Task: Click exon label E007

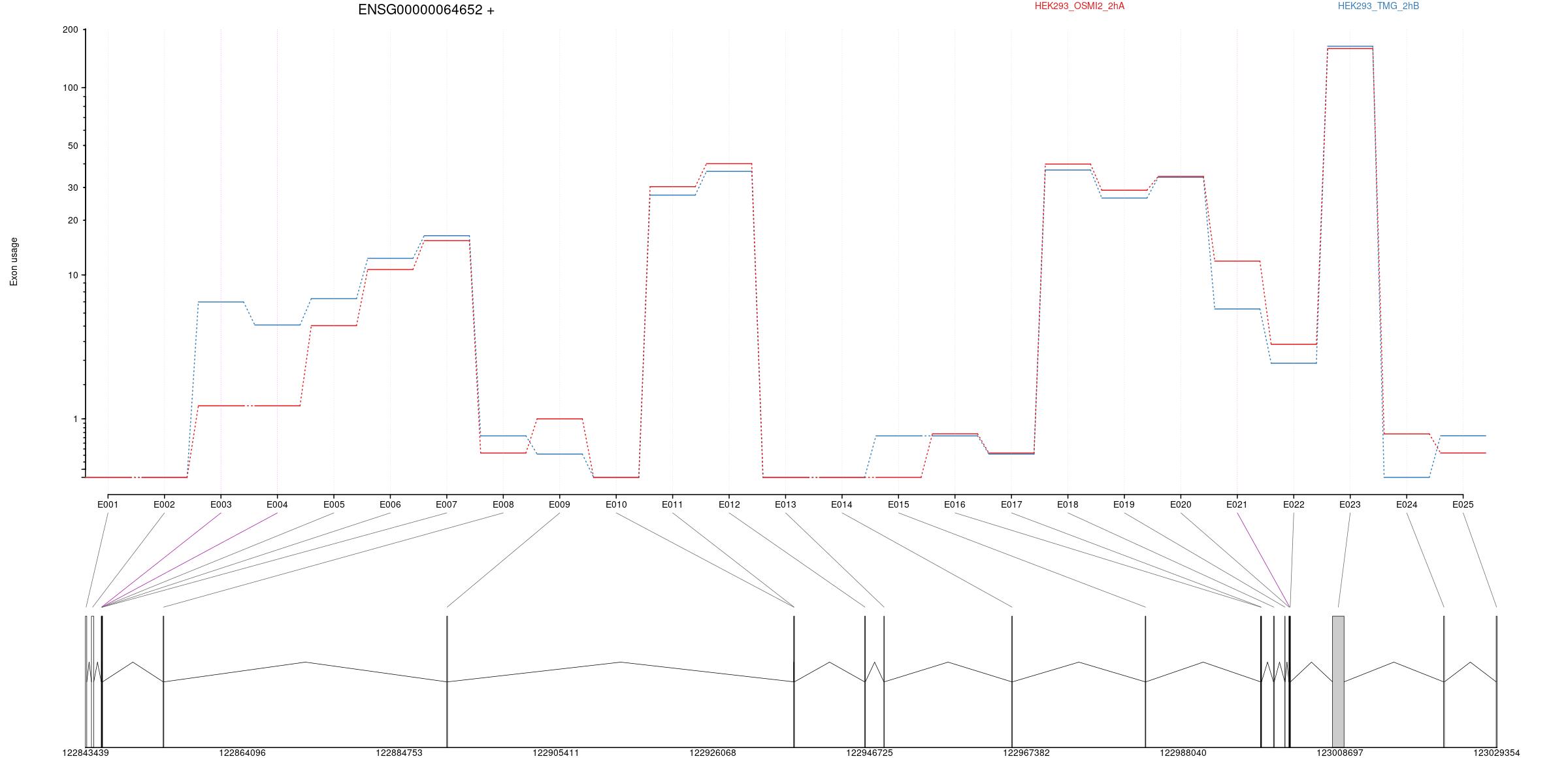Action: [x=447, y=504]
